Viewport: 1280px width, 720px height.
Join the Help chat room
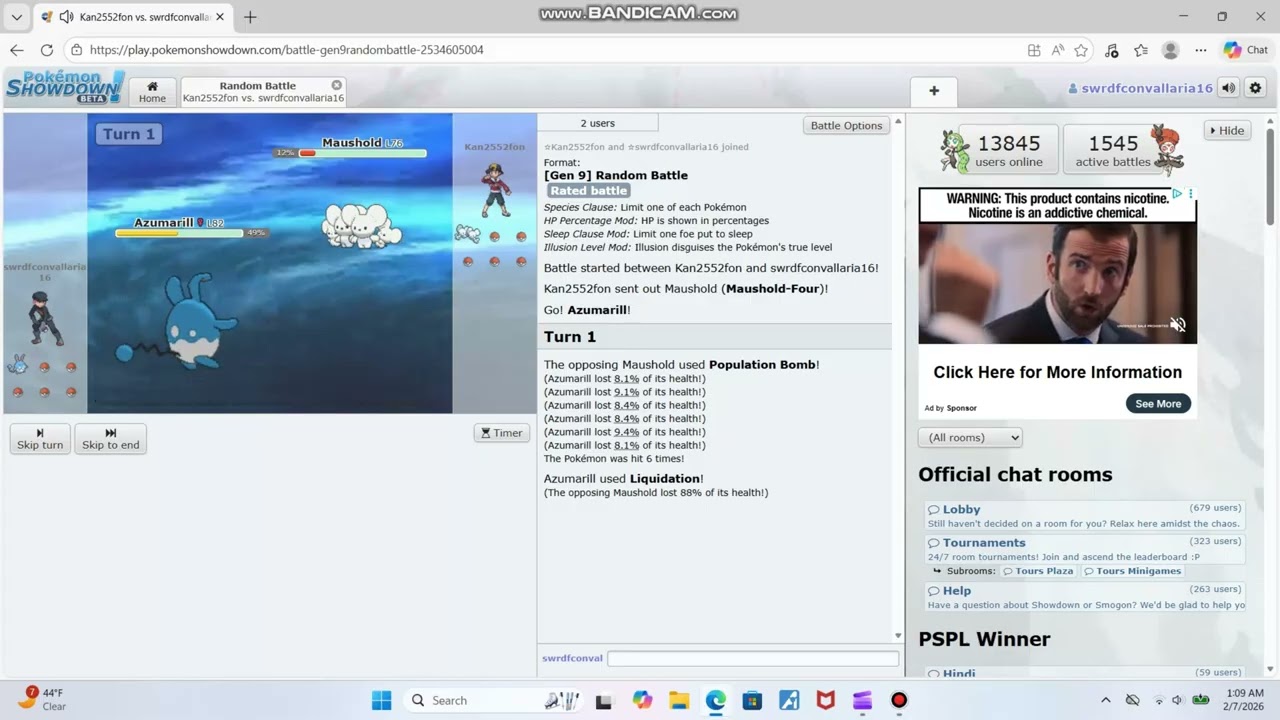(x=1084, y=597)
